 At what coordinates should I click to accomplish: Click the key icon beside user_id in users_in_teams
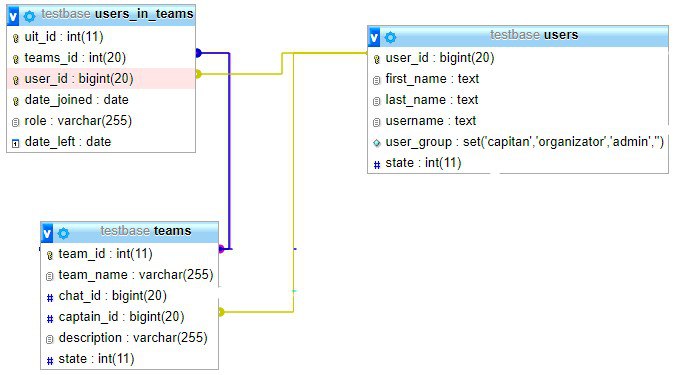(x=16, y=80)
